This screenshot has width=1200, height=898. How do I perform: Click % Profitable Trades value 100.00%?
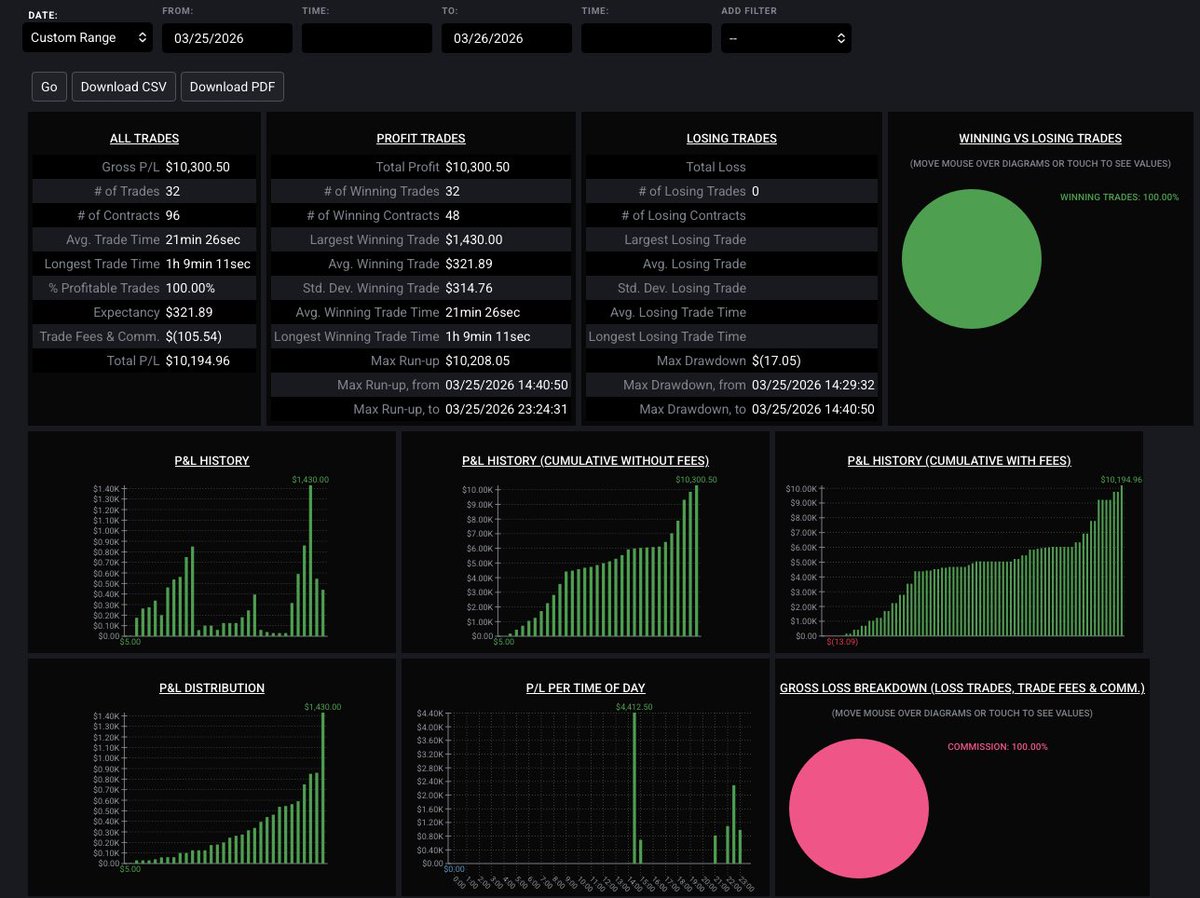190,288
